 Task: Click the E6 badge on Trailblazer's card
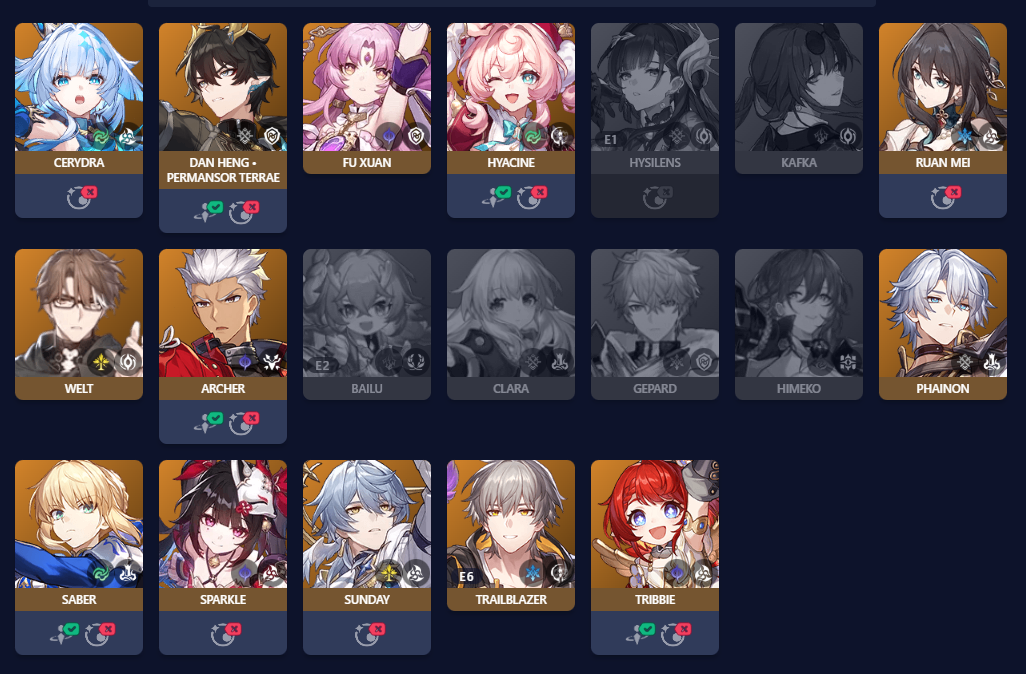(x=466, y=576)
